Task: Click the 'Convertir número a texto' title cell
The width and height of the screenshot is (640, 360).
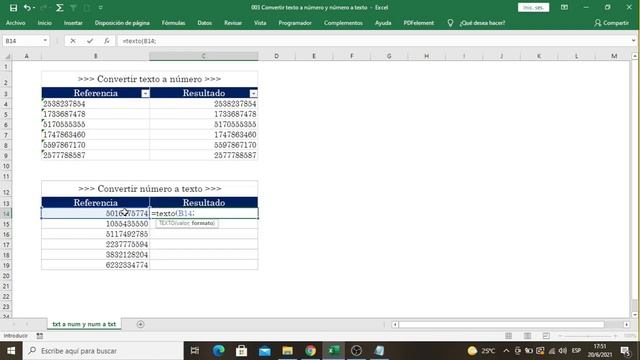Action: 149,189
